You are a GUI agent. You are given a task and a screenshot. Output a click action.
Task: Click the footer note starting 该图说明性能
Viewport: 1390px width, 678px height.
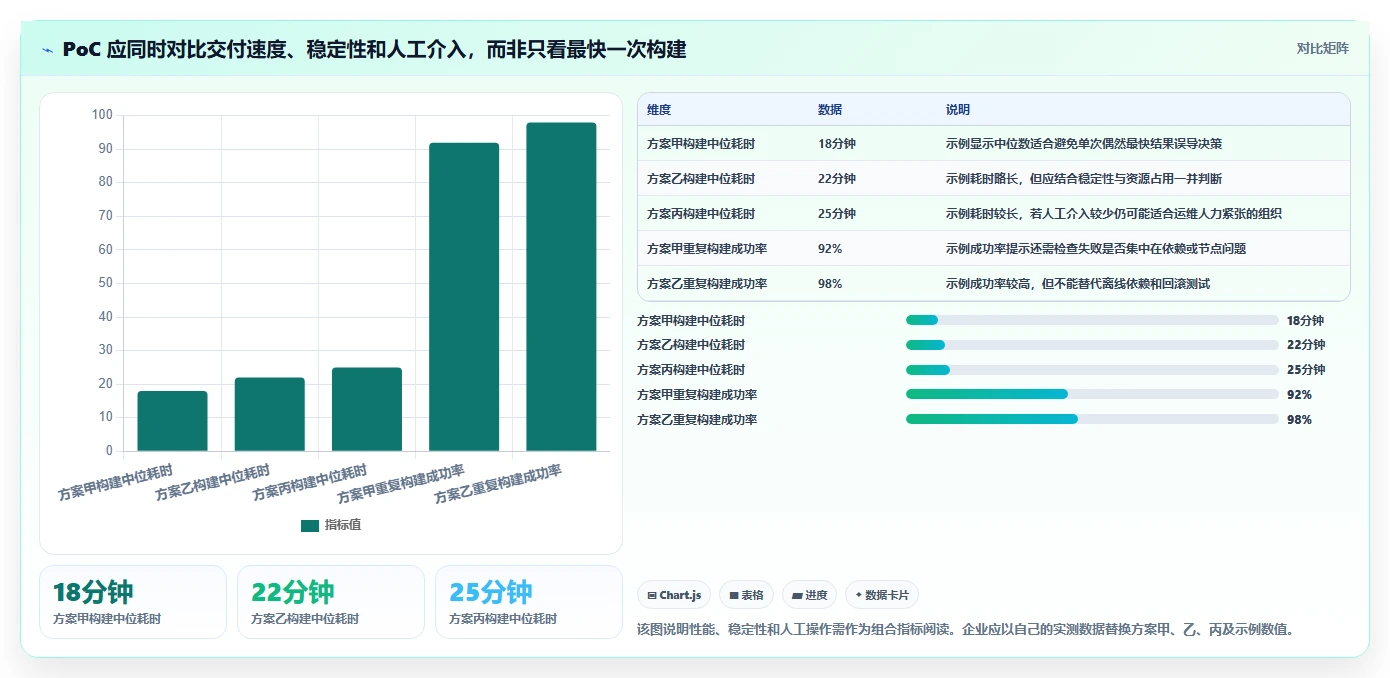point(967,630)
